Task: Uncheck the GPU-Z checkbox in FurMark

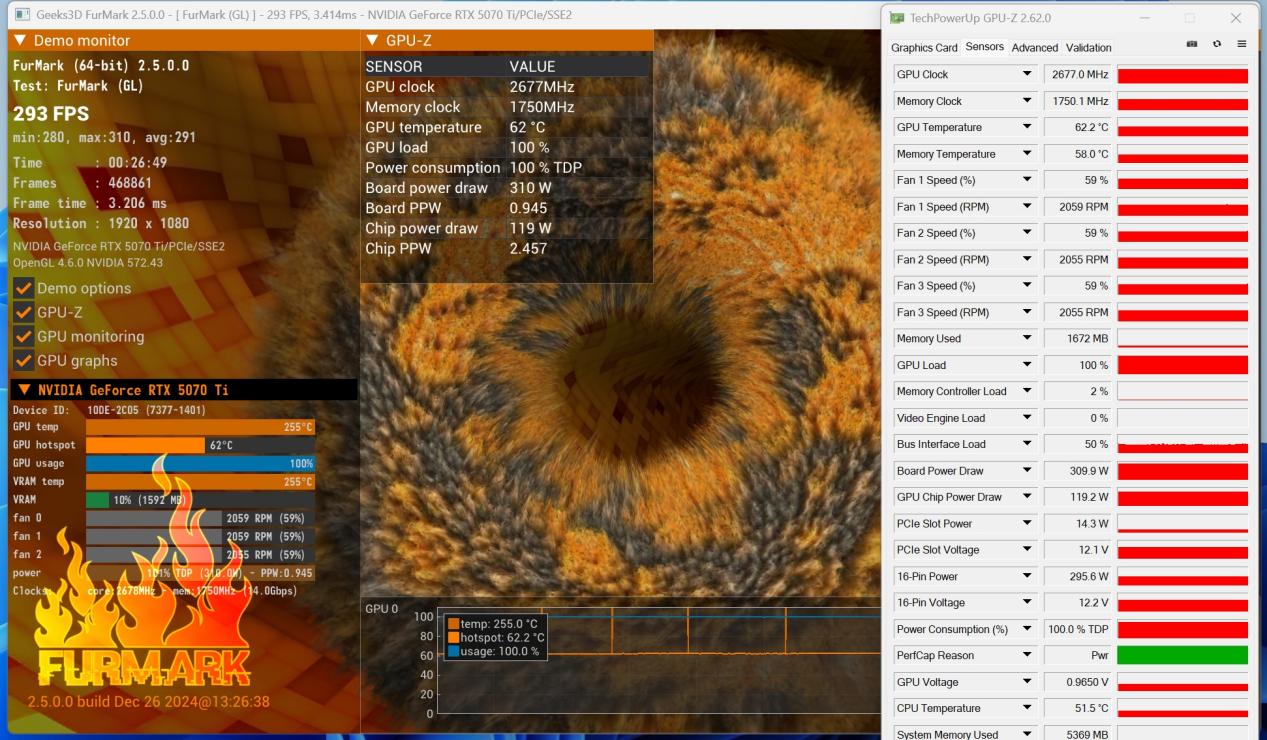Action: point(24,312)
